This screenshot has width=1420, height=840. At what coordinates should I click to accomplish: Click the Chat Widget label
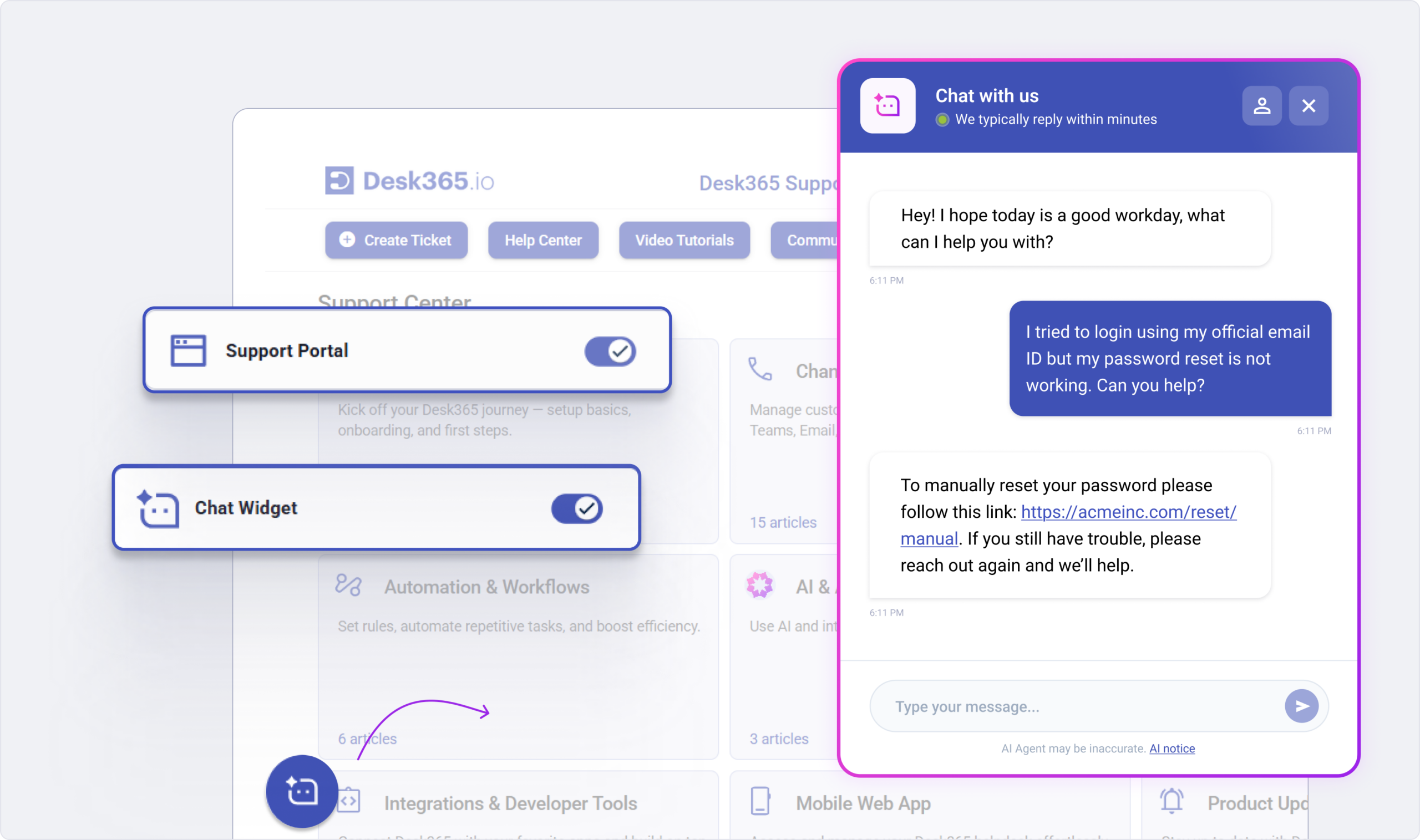click(x=246, y=508)
